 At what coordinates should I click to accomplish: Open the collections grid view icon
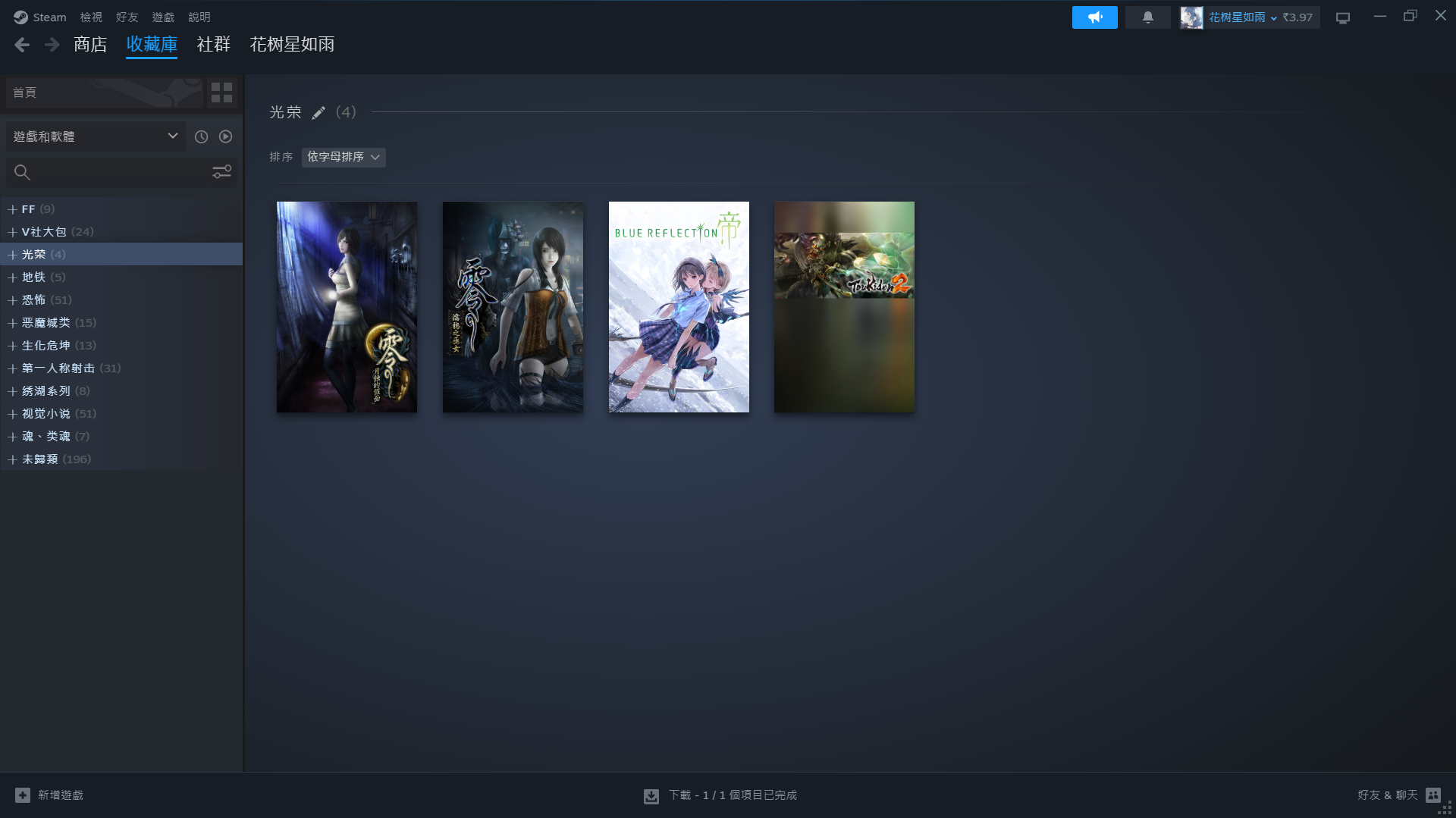pyautogui.click(x=221, y=92)
